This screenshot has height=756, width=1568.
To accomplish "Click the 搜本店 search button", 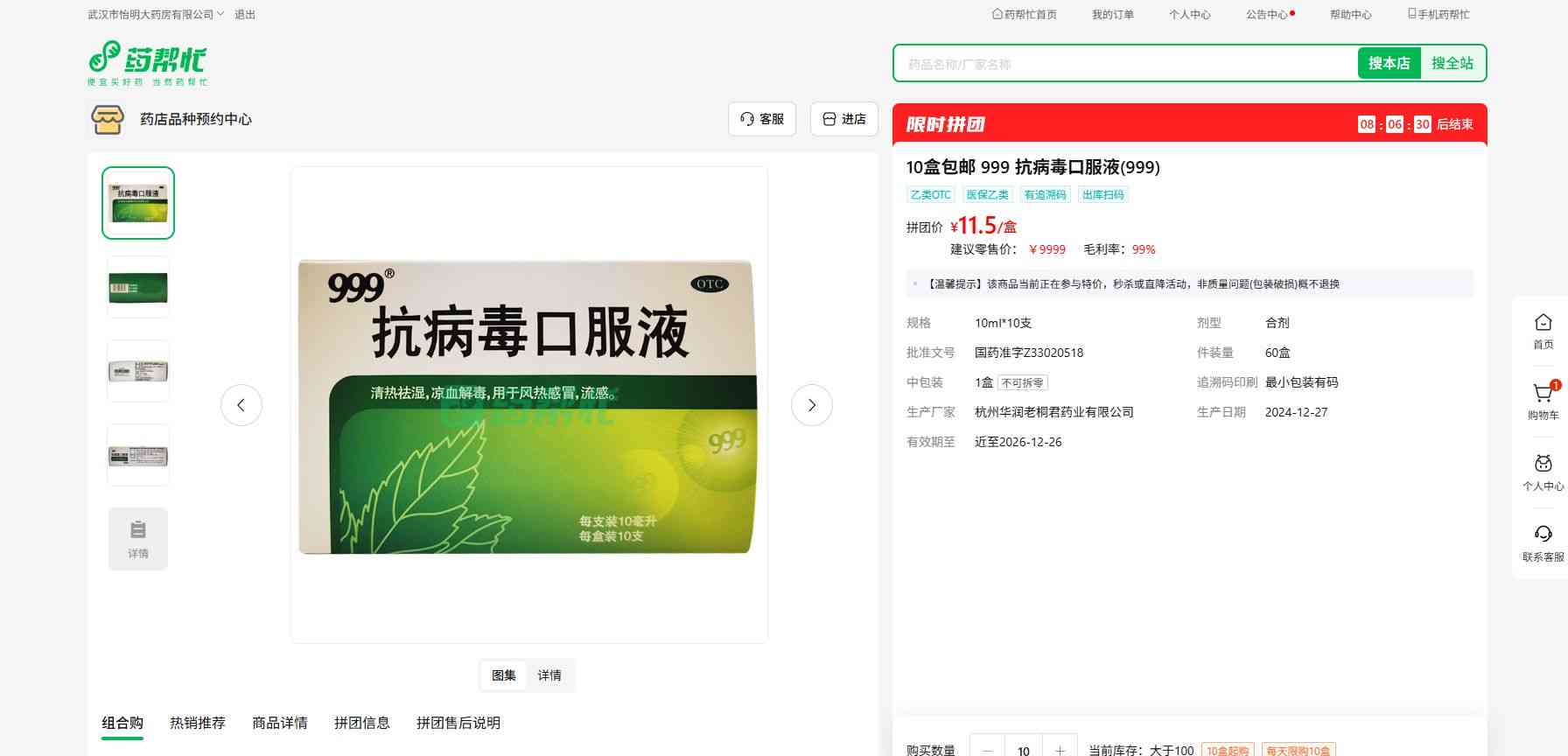I will coord(1389,63).
